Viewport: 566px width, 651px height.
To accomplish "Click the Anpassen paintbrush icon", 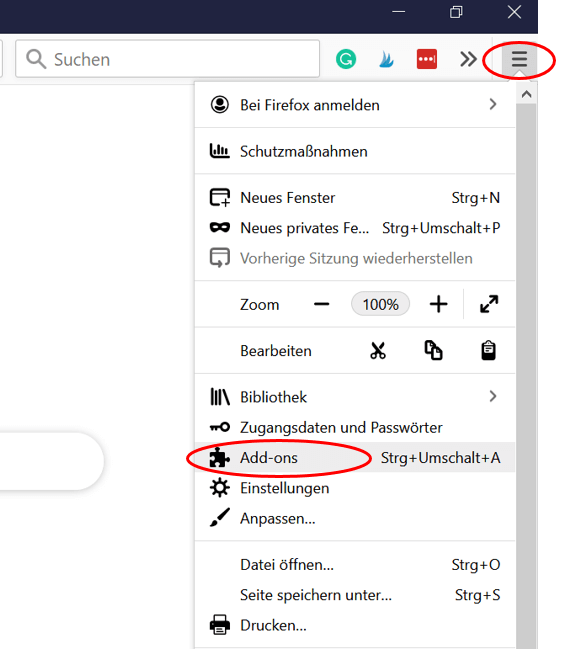I will tap(220, 518).
